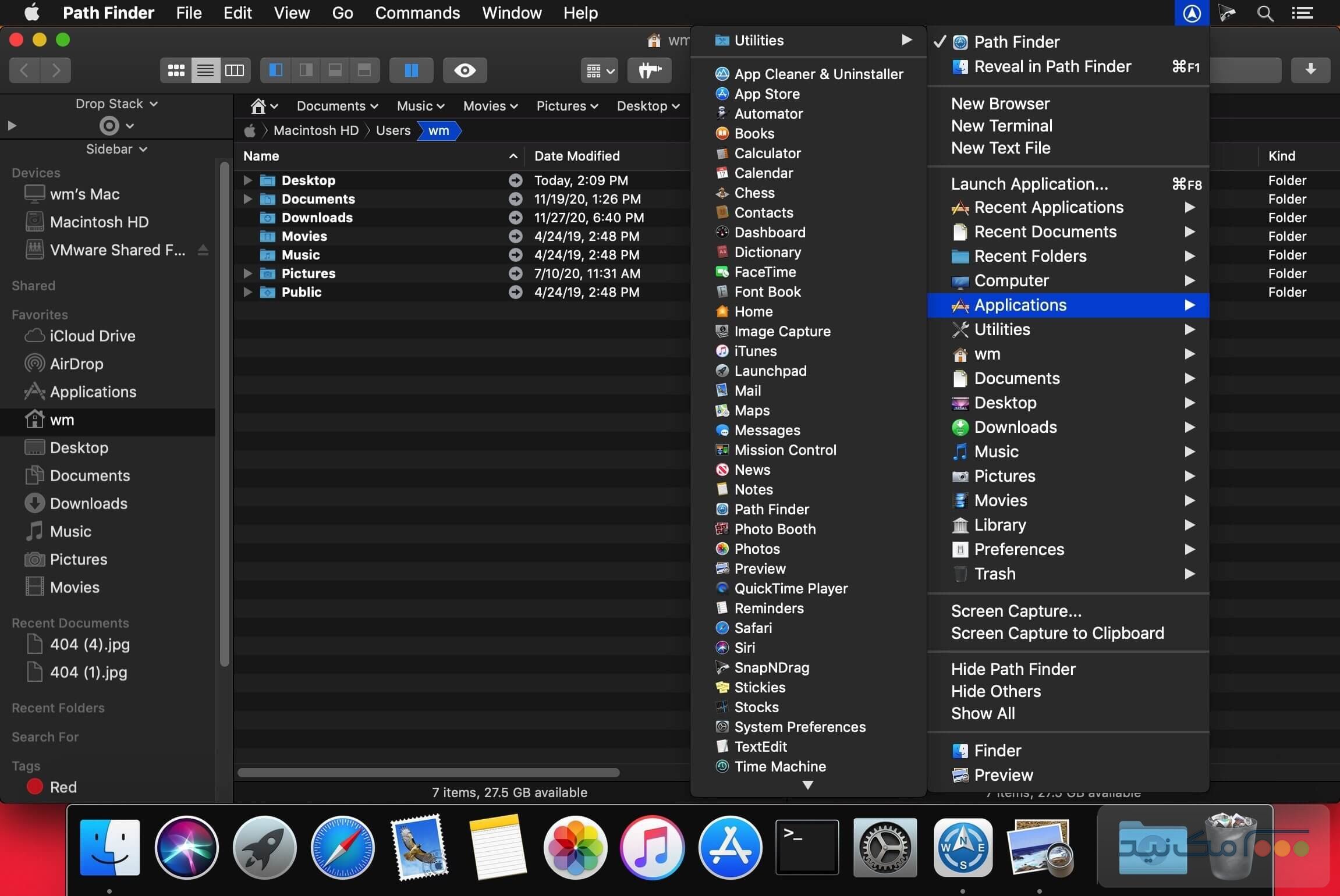Switch to column view in toolbar

pyautogui.click(x=235, y=70)
